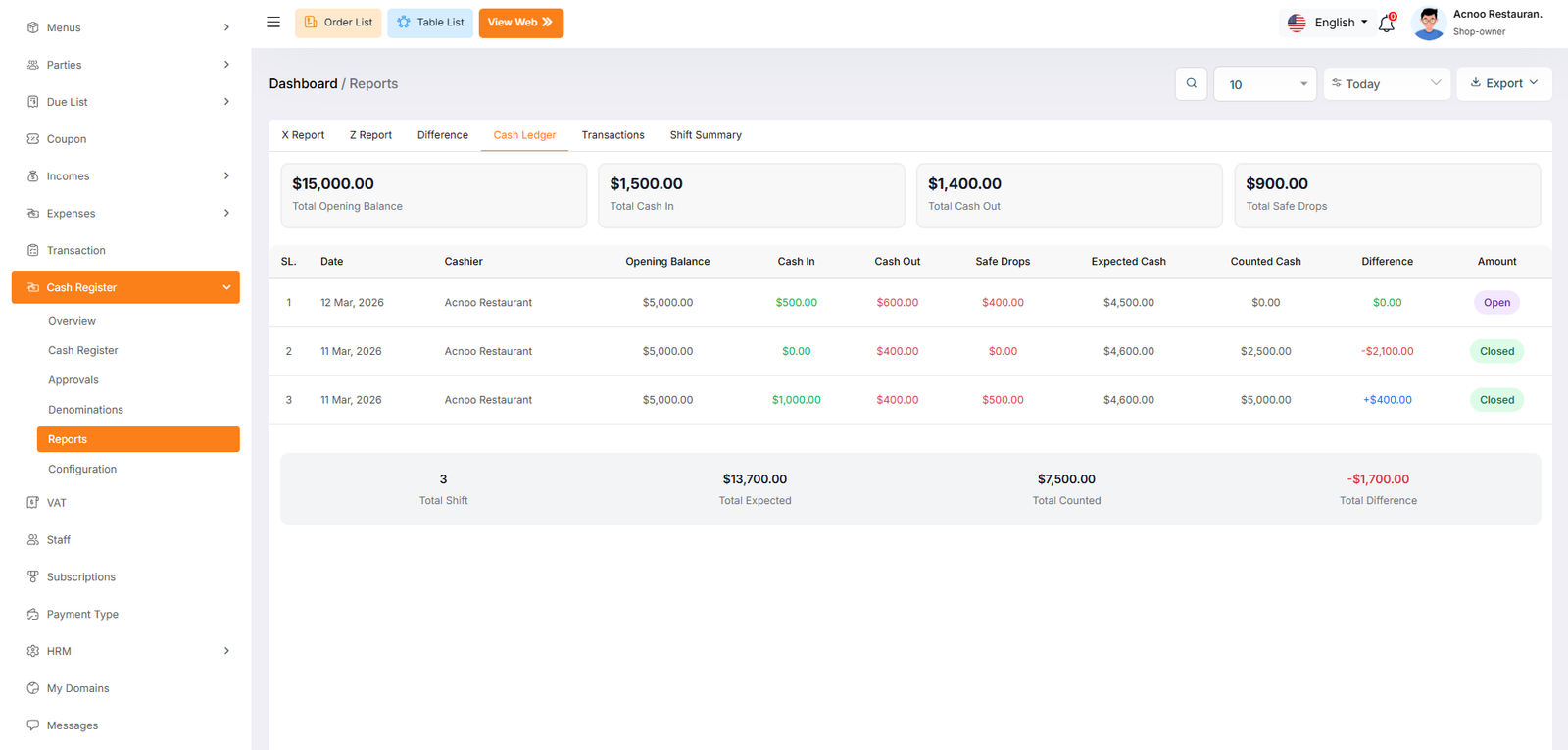
Task: Open the rows-per-page dropdown showing 10
Action: click(1265, 84)
